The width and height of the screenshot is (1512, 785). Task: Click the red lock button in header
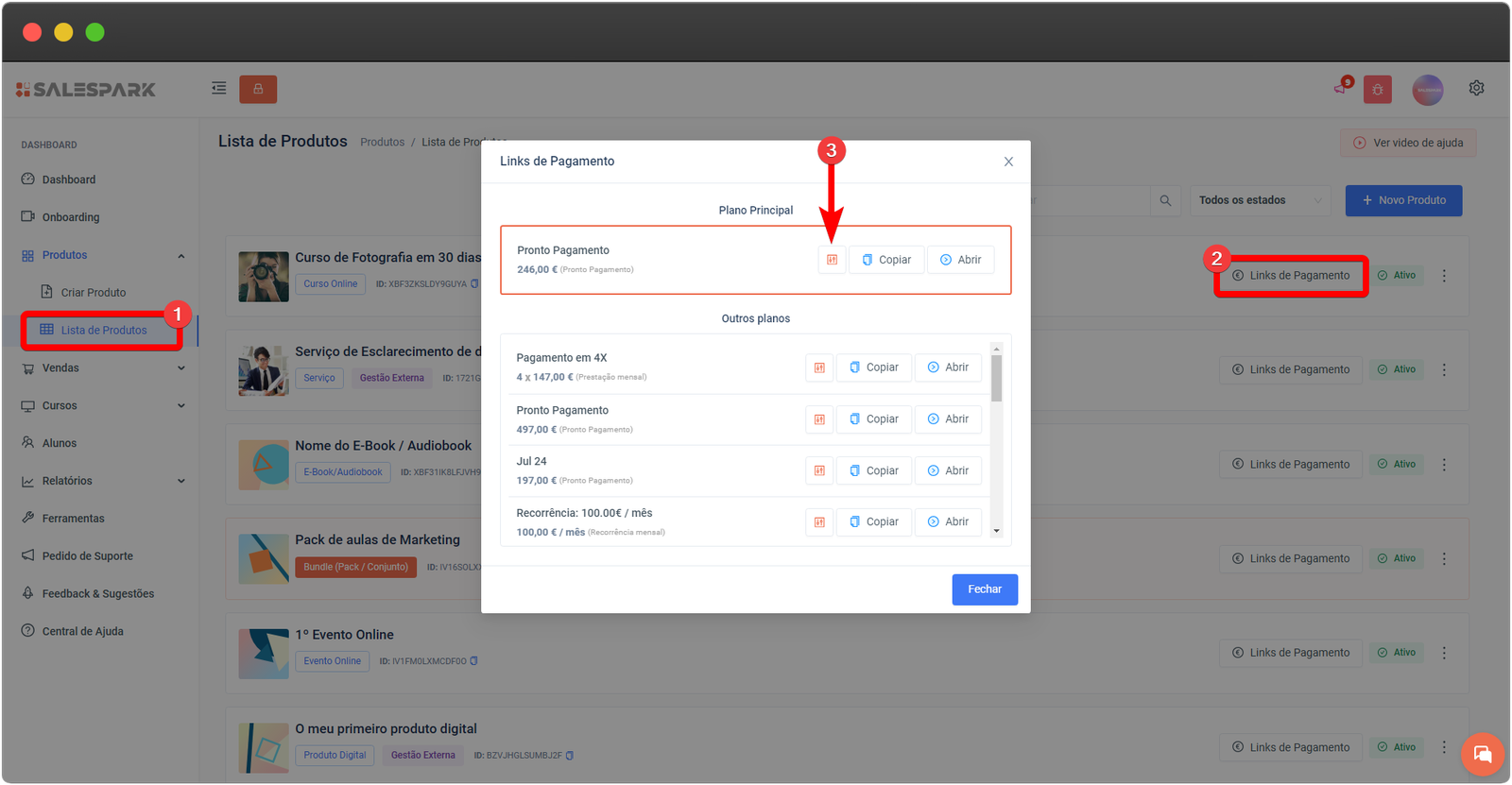[258, 89]
